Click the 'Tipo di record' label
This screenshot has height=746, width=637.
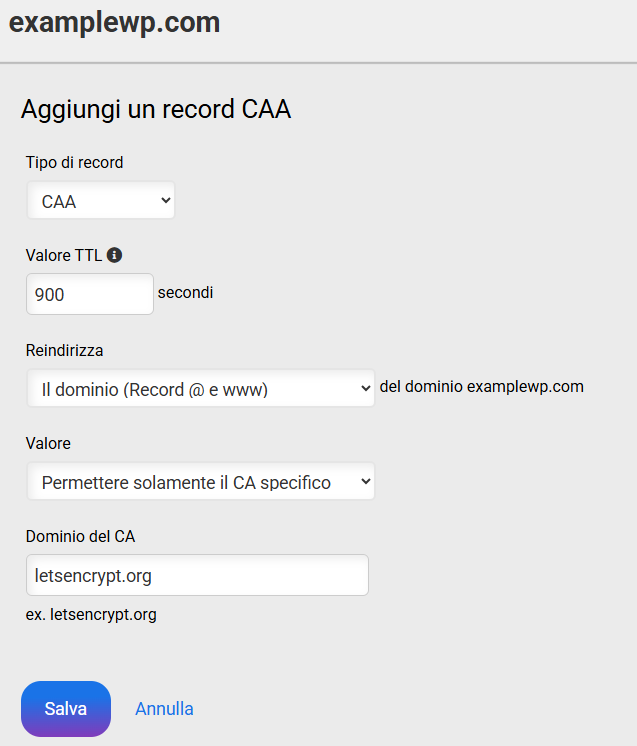[75, 162]
